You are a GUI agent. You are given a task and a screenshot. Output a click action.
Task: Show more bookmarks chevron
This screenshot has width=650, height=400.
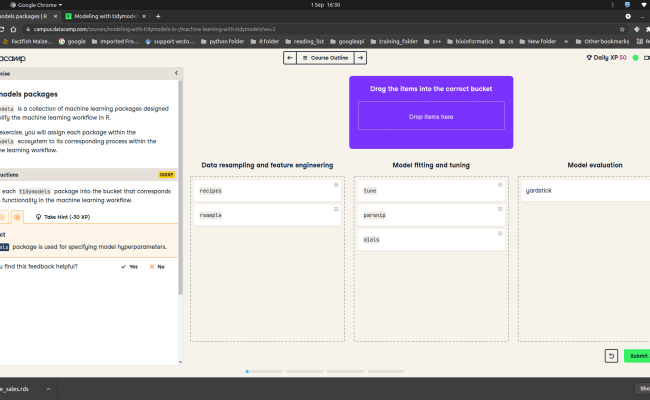coord(566,41)
